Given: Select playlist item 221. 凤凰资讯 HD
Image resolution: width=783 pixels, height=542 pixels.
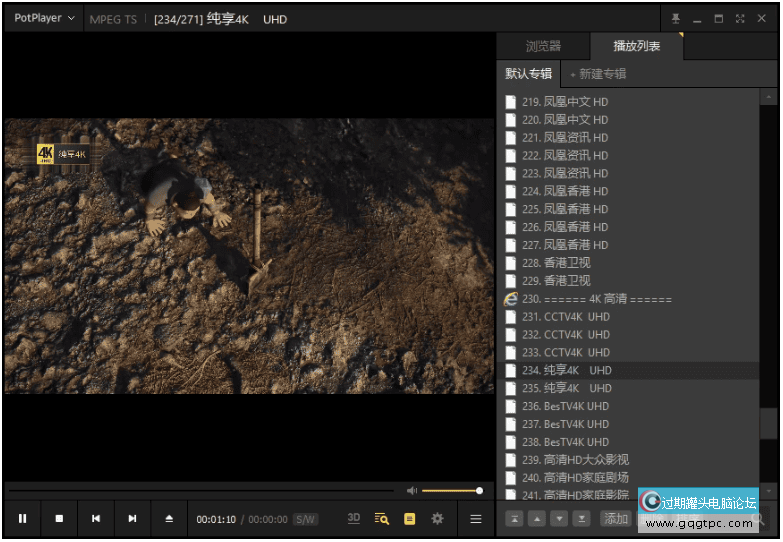Looking at the screenshot, I should (628, 138).
